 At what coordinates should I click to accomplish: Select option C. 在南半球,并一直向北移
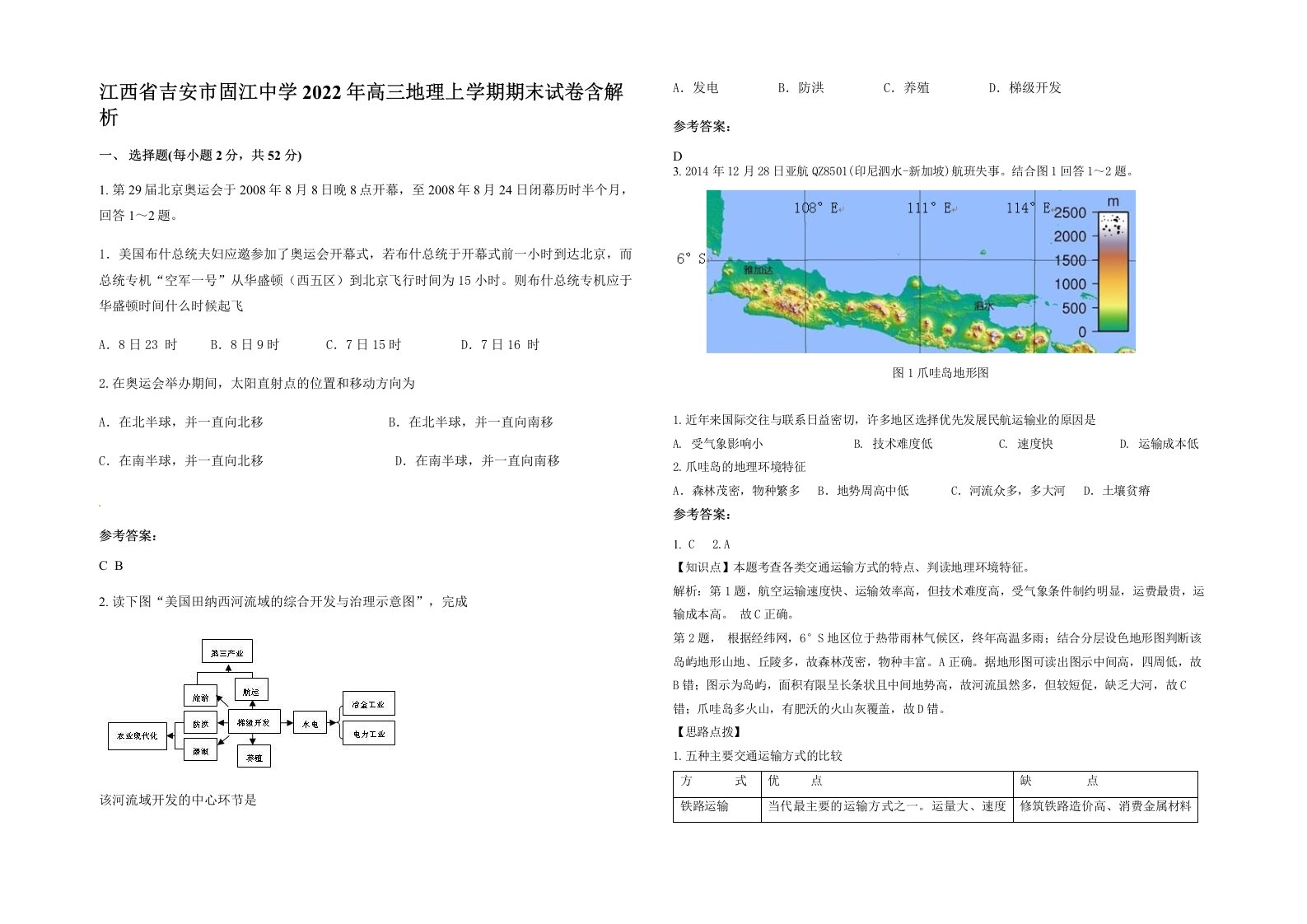click(181, 461)
